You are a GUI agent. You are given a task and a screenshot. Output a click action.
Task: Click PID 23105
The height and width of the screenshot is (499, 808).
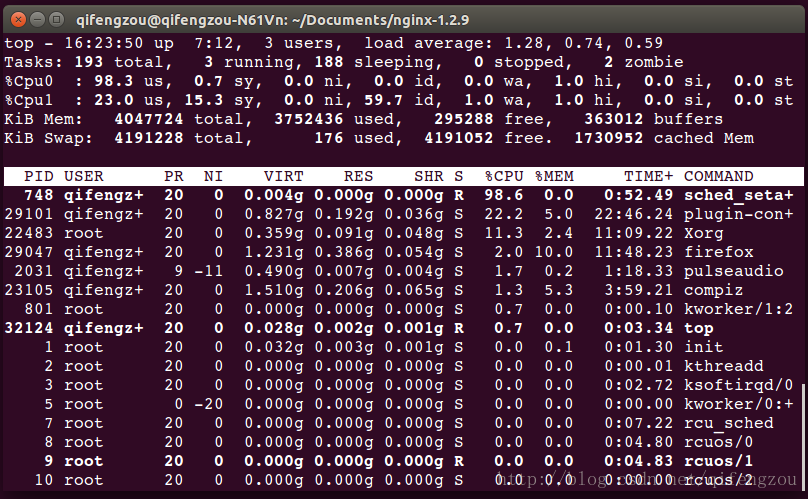[29, 290]
